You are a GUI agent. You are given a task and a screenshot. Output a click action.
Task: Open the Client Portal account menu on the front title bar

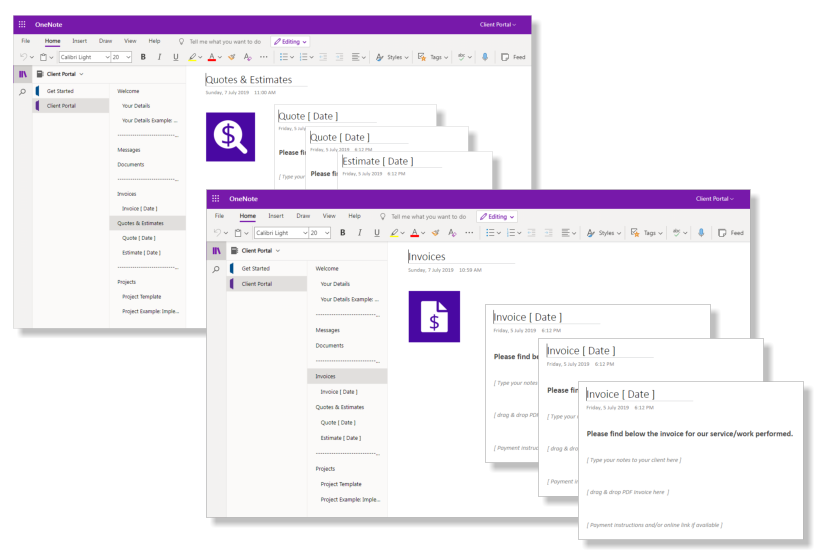point(714,199)
